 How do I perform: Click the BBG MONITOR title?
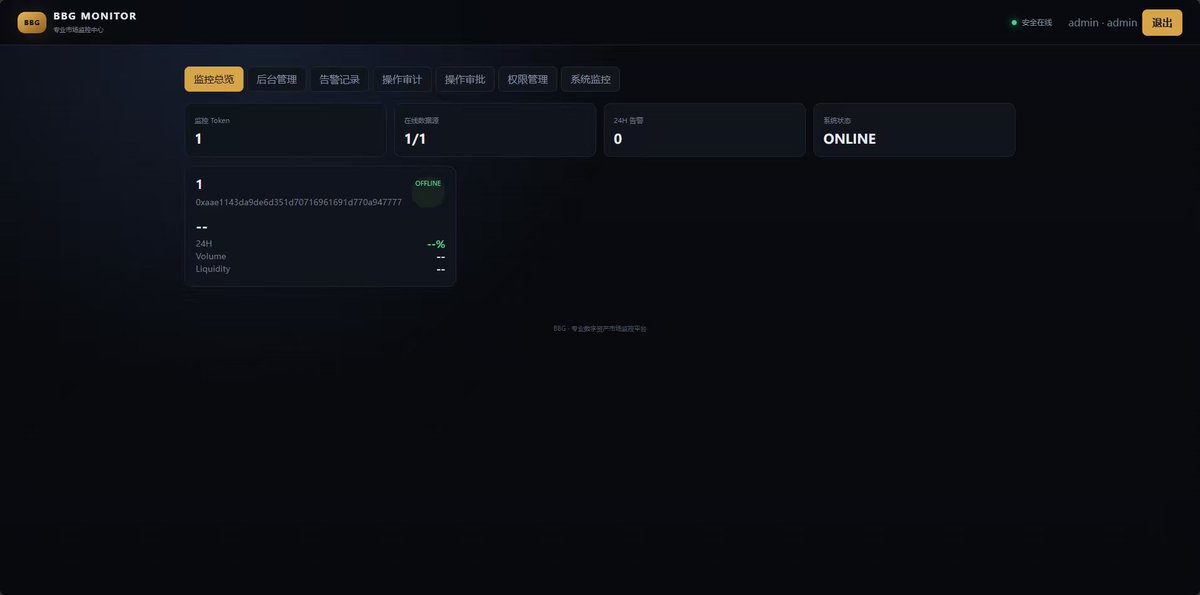[x=95, y=16]
